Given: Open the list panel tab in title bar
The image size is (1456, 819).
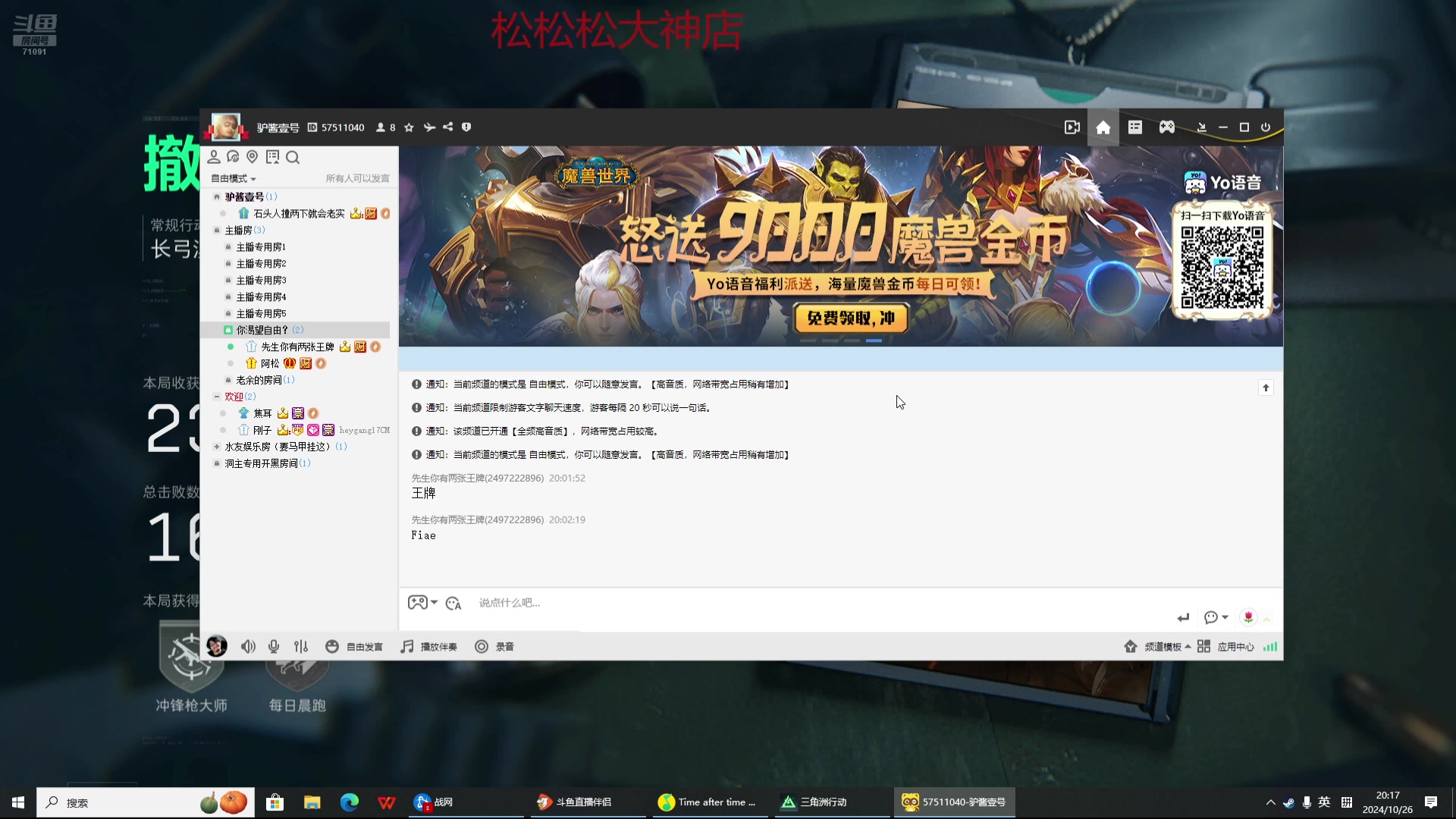Looking at the screenshot, I should point(1135,127).
